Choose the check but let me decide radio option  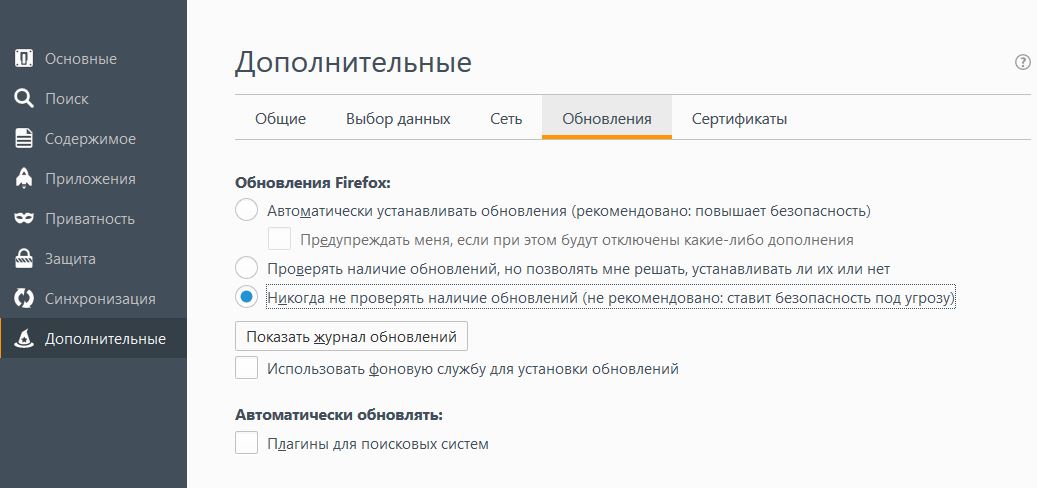coord(246,268)
